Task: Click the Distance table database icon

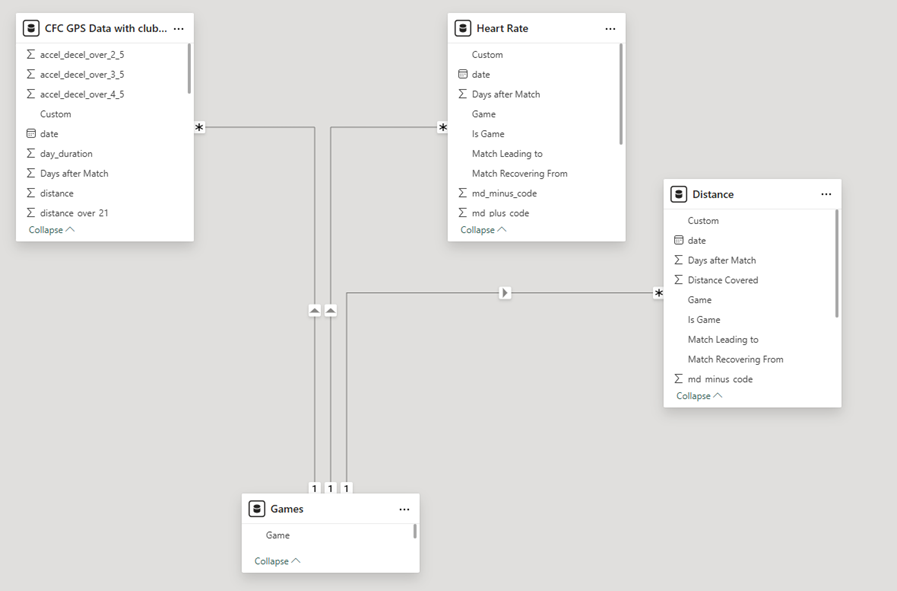Action: [678, 195]
